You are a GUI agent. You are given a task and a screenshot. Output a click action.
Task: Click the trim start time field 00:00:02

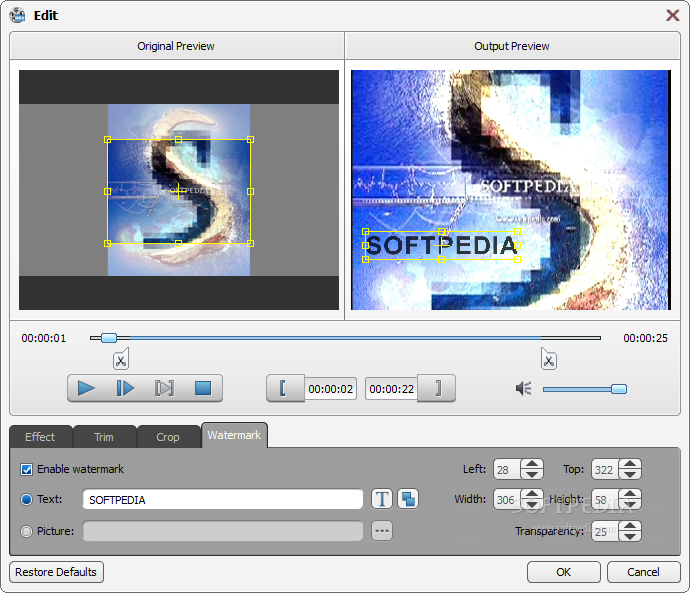point(330,389)
